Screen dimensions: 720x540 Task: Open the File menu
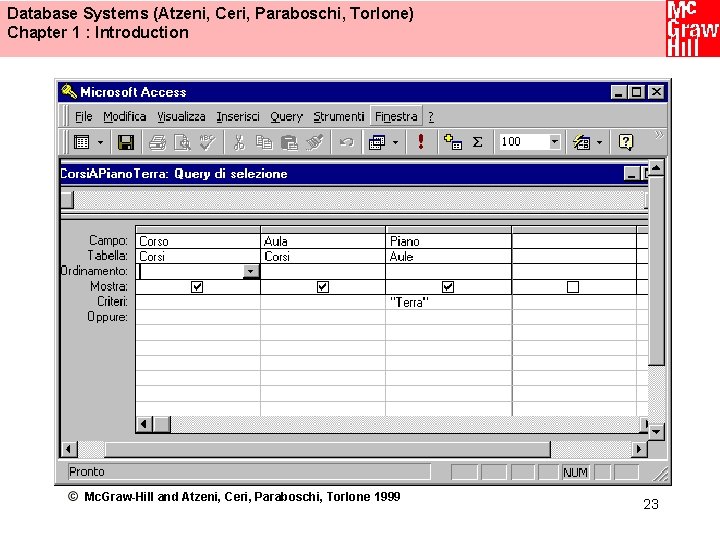(x=84, y=117)
